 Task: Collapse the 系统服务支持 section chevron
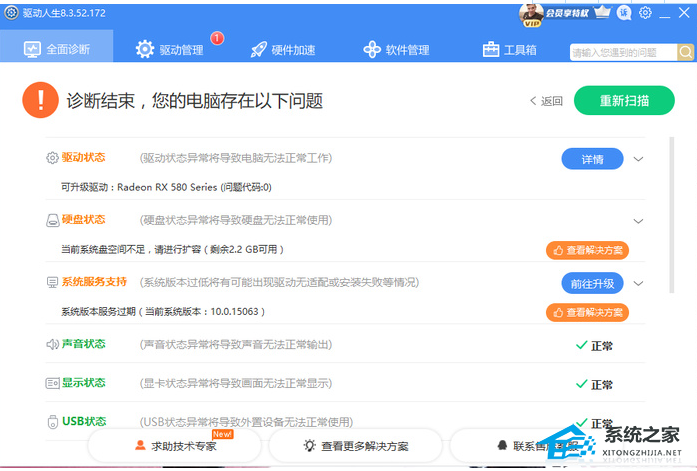coord(639,283)
